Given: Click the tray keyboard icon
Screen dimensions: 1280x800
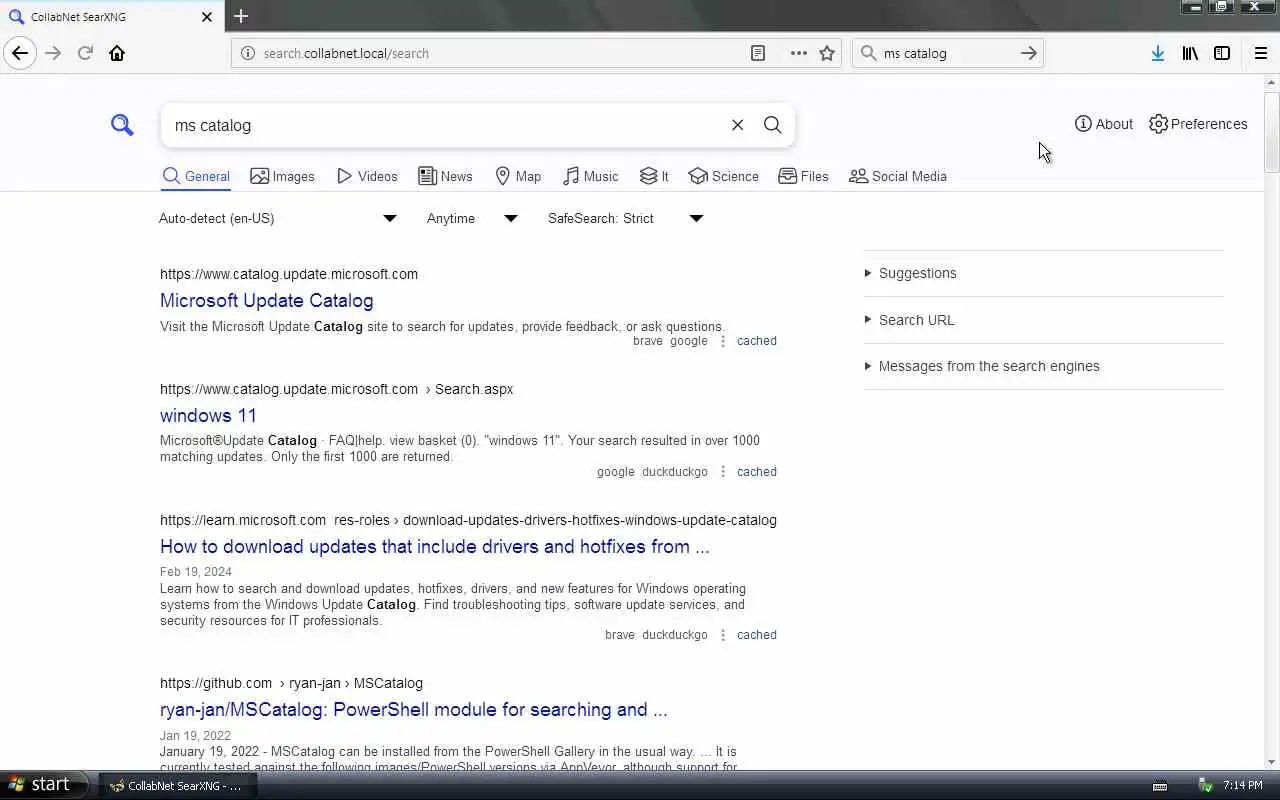Looking at the screenshot, I should click(1160, 785).
